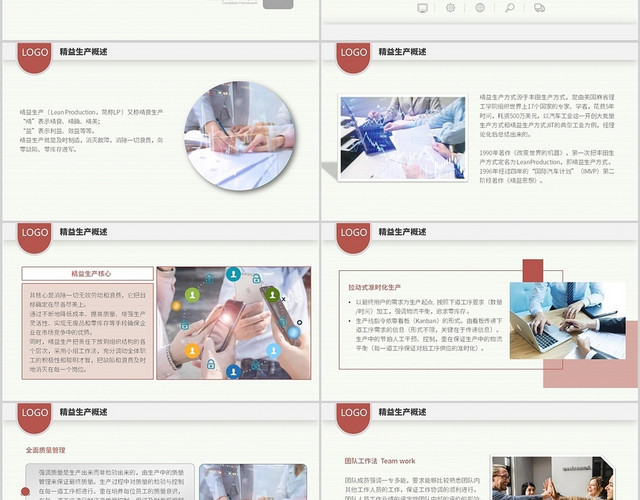The height and width of the screenshot is (500, 640).
Task: Click the monitor icon in the top slide
Action: [x=422, y=8]
